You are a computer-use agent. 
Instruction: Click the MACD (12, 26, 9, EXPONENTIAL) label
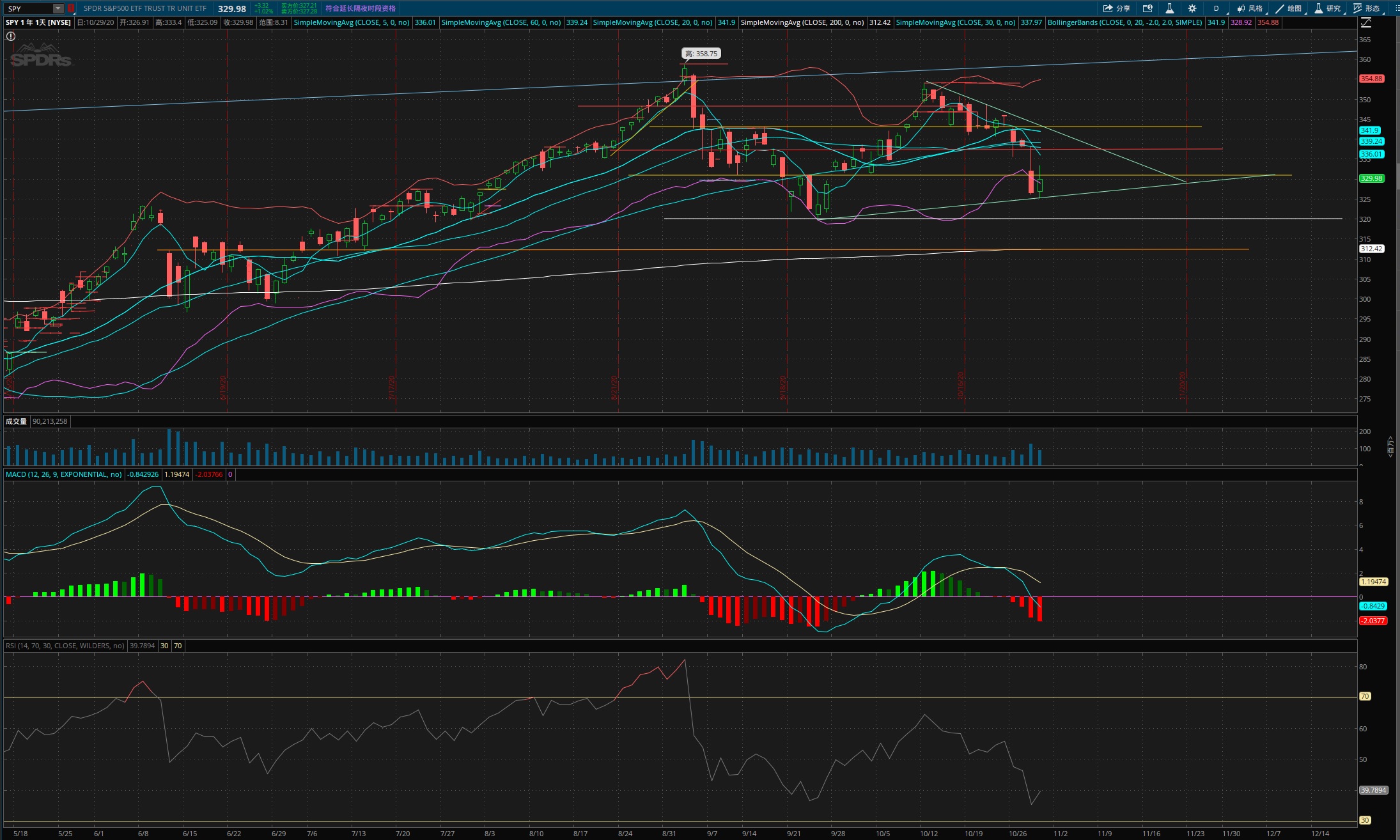[x=64, y=474]
